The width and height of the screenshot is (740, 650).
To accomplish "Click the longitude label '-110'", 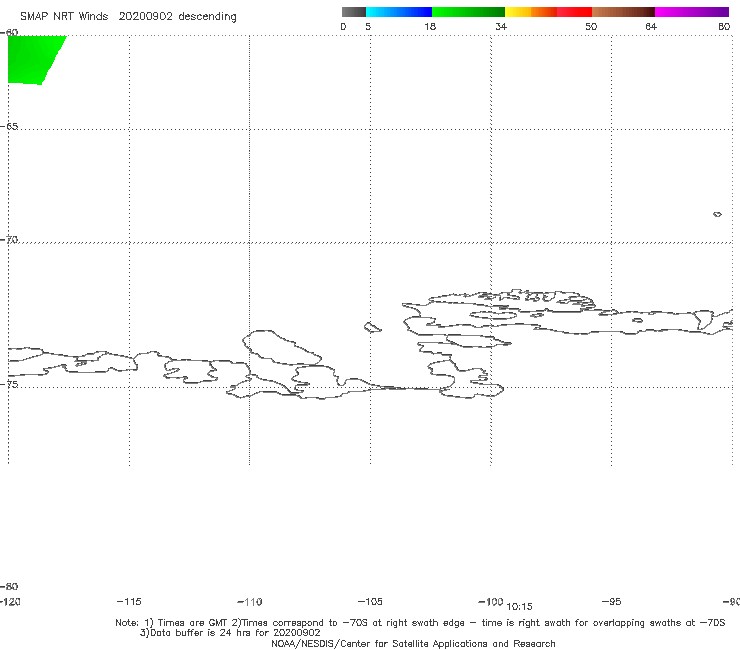I will click(250, 602).
